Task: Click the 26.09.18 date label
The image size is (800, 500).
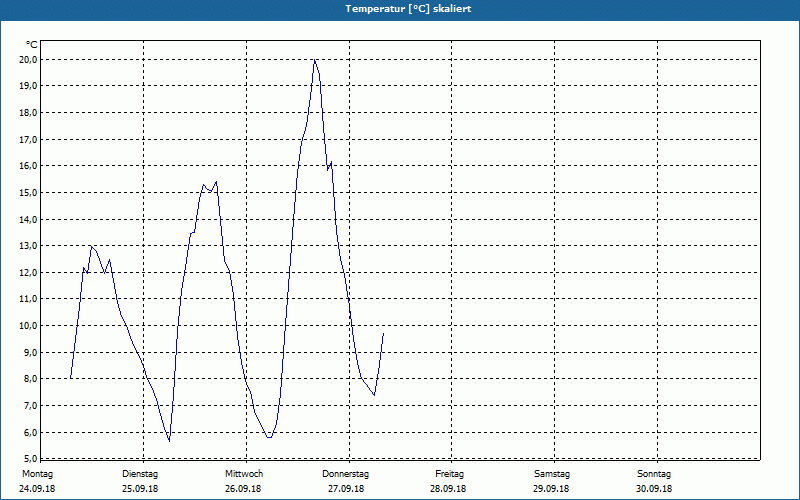Action: pos(243,489)
